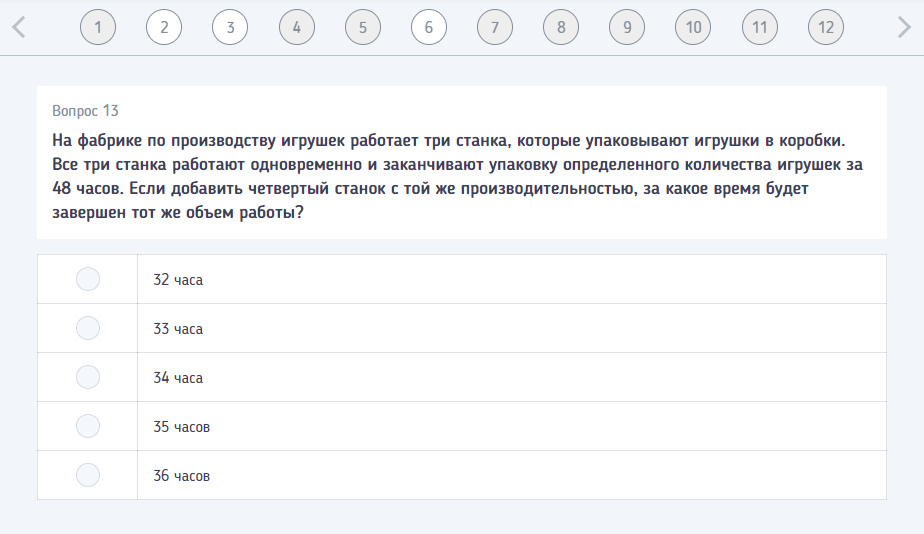Pick the 35 часов radio button
924x534 pixels.
tap(88, 426)
